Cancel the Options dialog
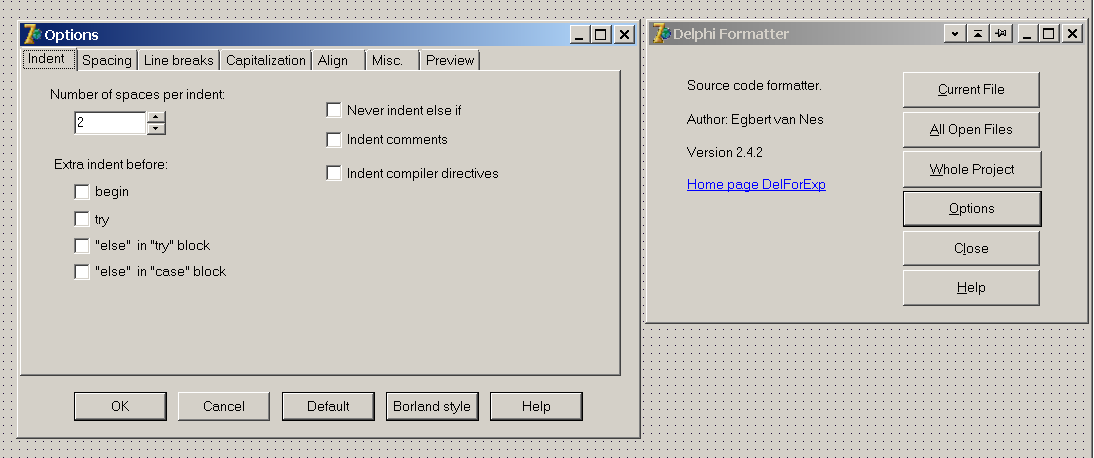 [x=223, y=406]
